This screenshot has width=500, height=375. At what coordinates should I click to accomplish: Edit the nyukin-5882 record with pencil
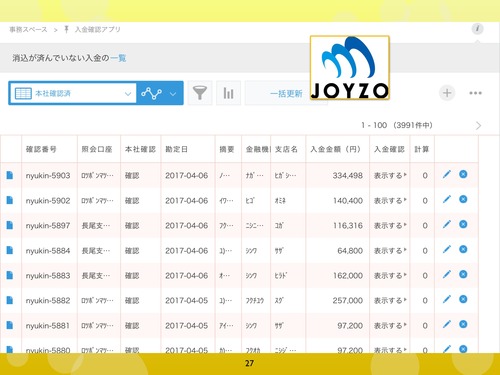(x=447, y=299)
